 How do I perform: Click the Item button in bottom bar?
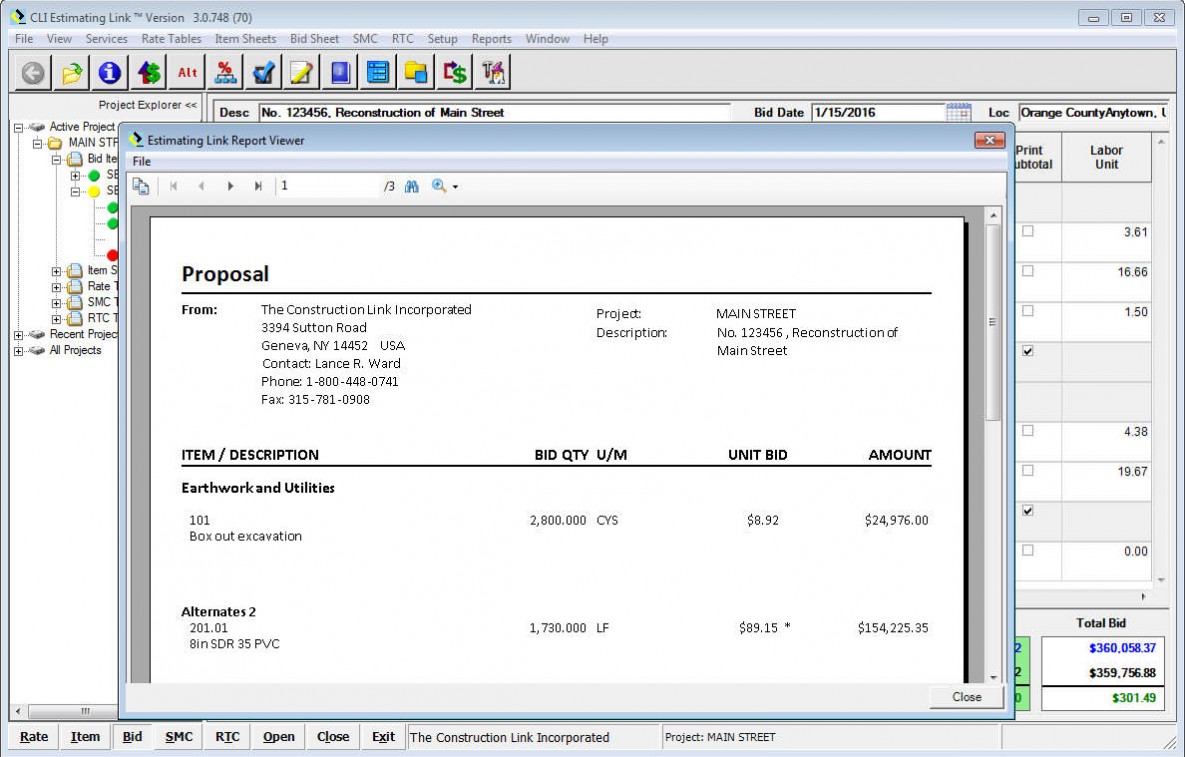pos(85,737)
